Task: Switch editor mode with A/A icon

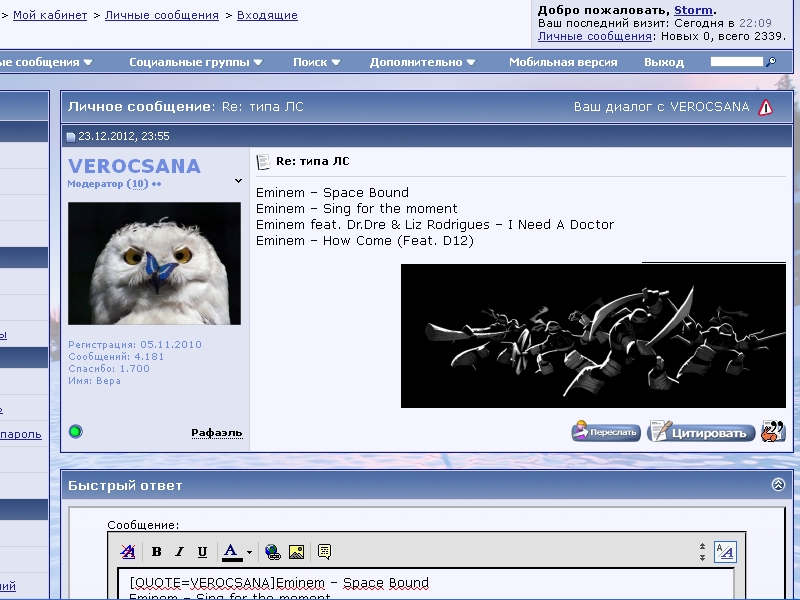Action: (x=725, y=552)
